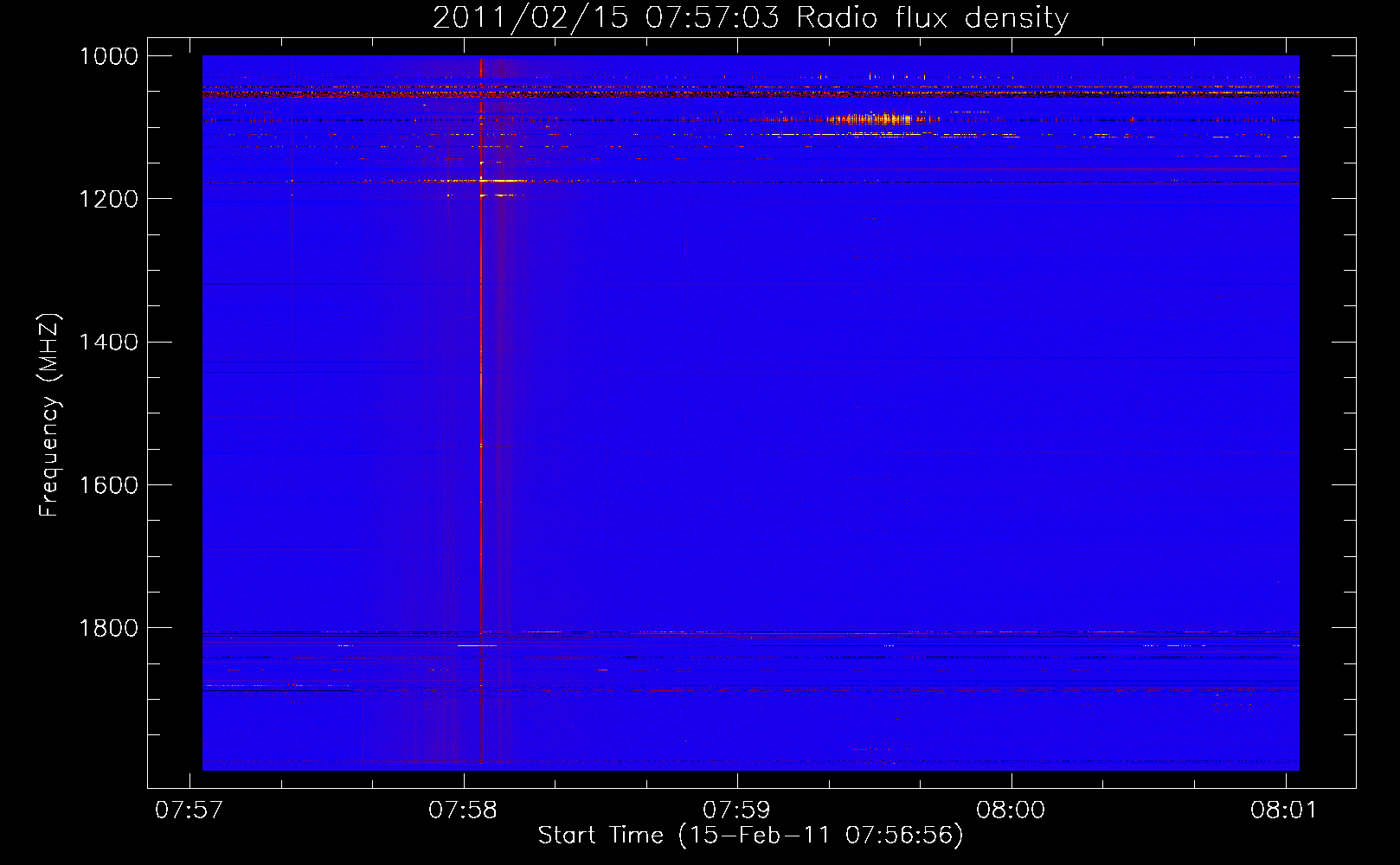
Task: Click the 08:00 time tick label
Action: (1011, 810)
